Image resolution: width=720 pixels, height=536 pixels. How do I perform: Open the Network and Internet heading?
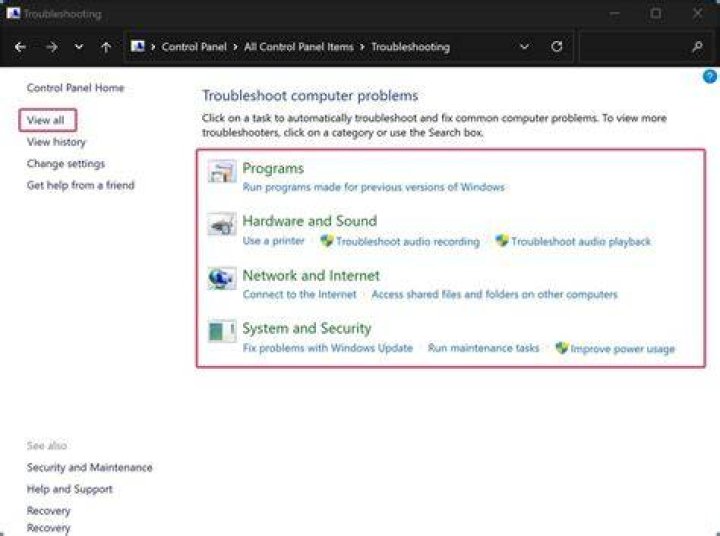tap(311, 276)
